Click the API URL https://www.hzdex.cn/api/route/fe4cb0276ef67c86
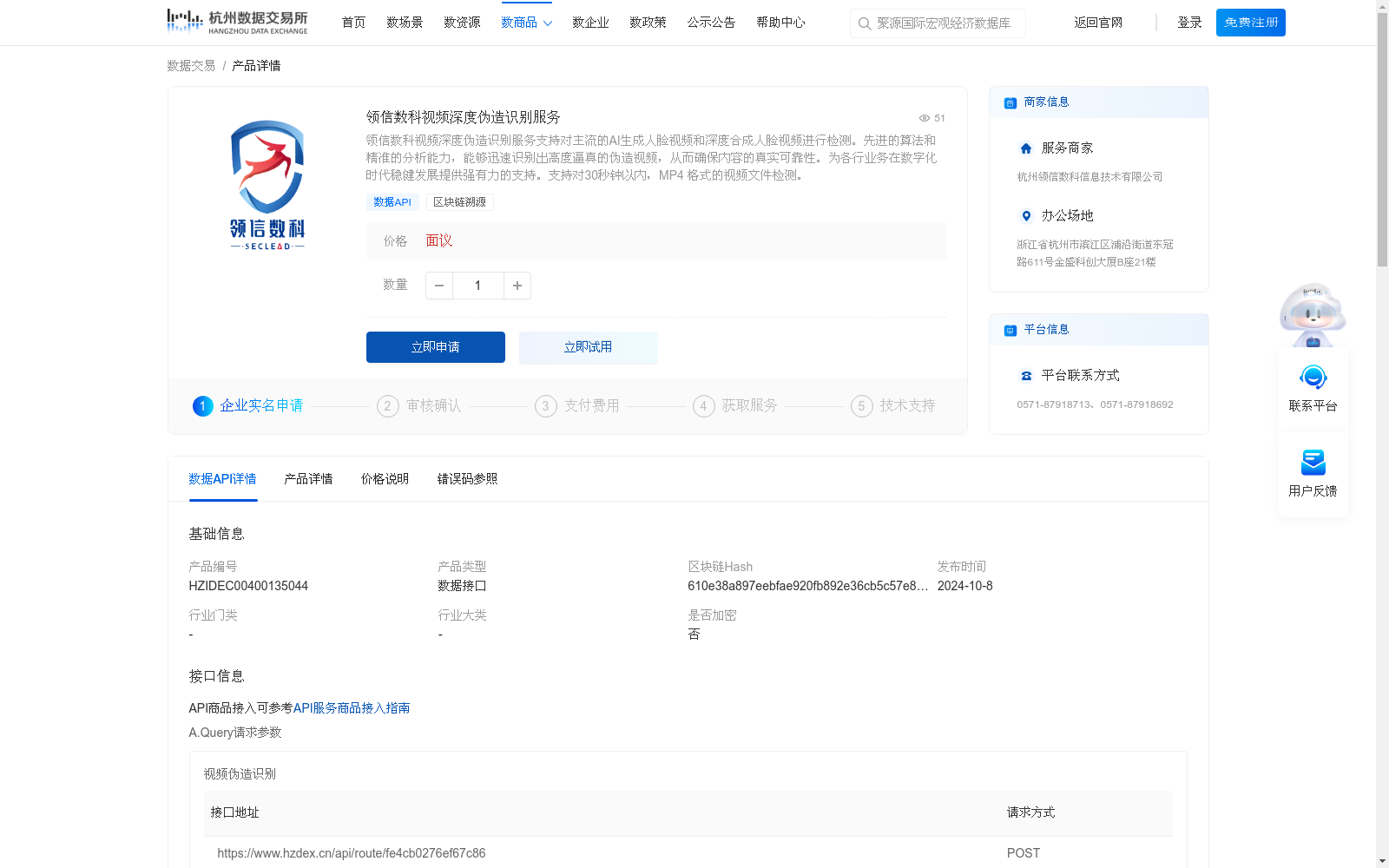Image resolution: width=1389 pixels, height=868 pixels. [x=352, y=853]
